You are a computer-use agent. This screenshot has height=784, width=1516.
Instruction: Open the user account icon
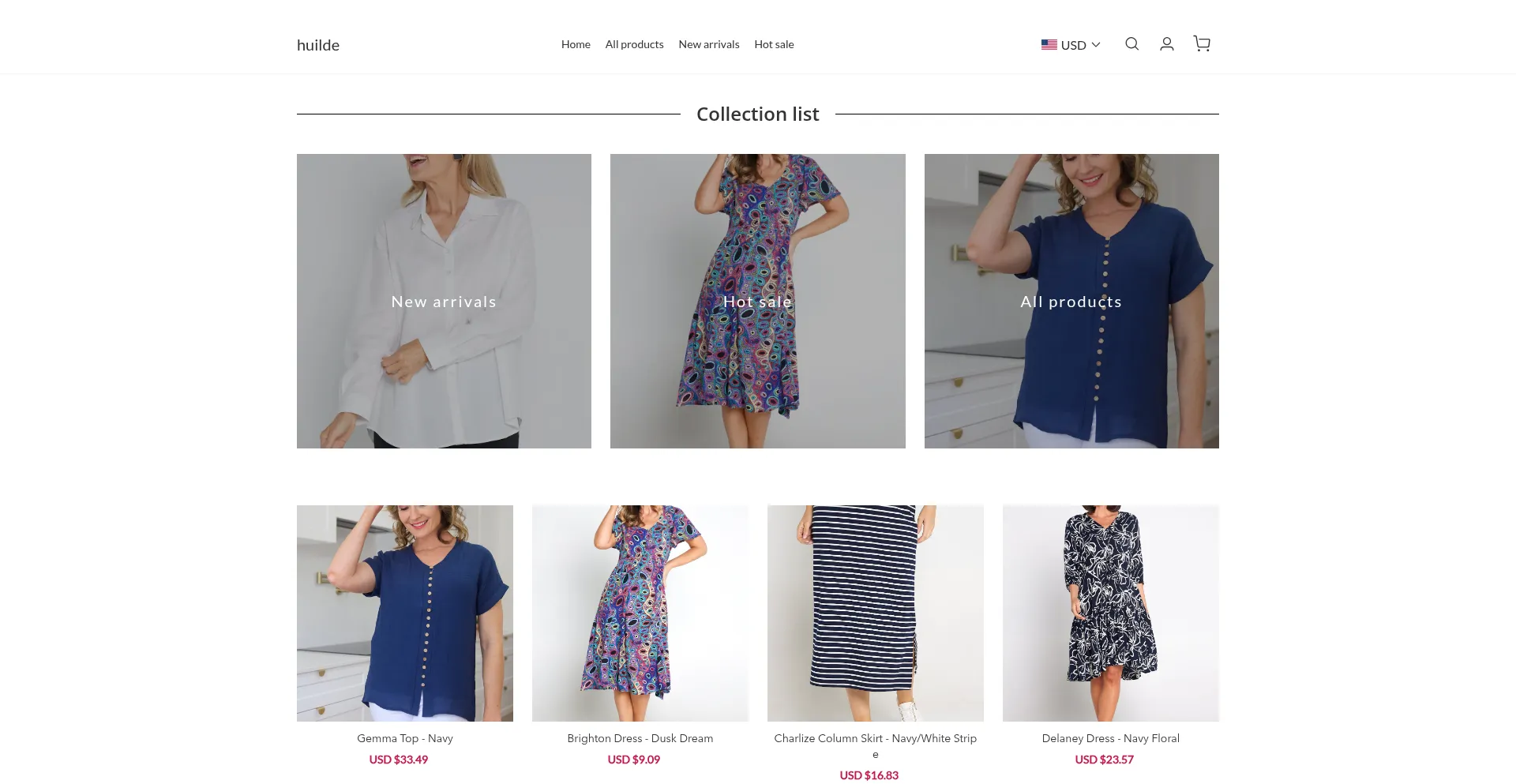coord(1166,44)
